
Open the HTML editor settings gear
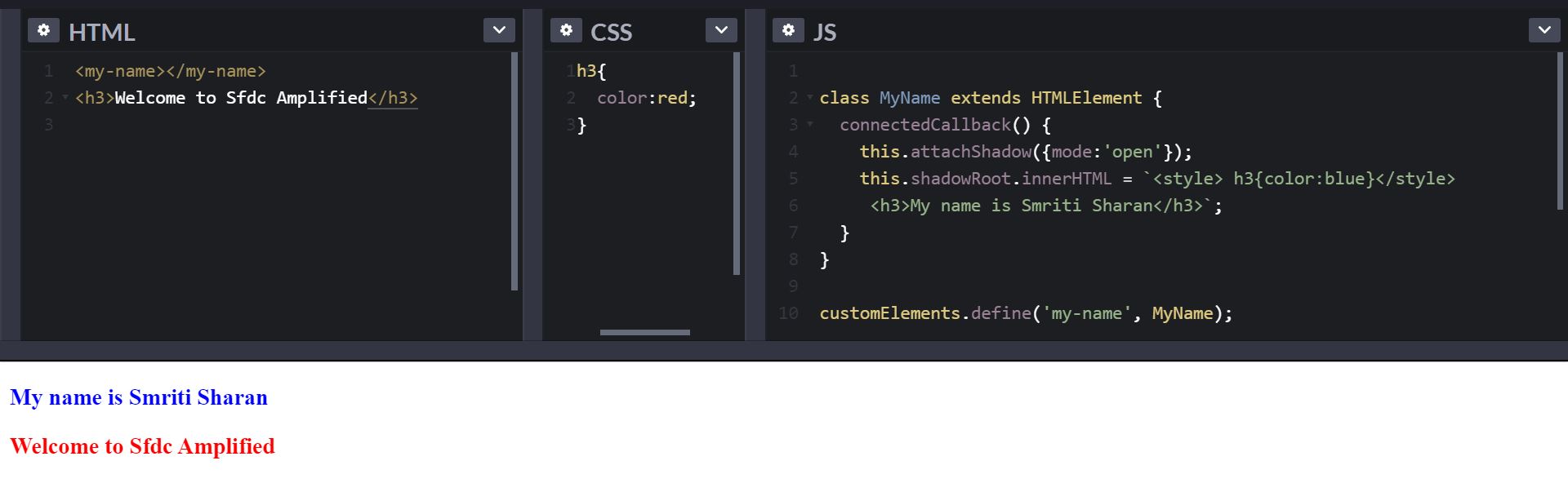(43, 30)
